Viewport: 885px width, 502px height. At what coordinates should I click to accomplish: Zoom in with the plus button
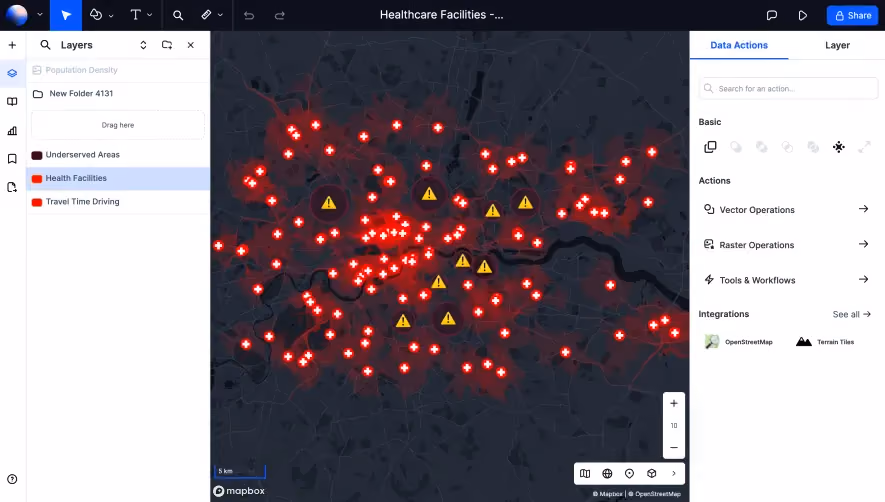pos(674,404)
